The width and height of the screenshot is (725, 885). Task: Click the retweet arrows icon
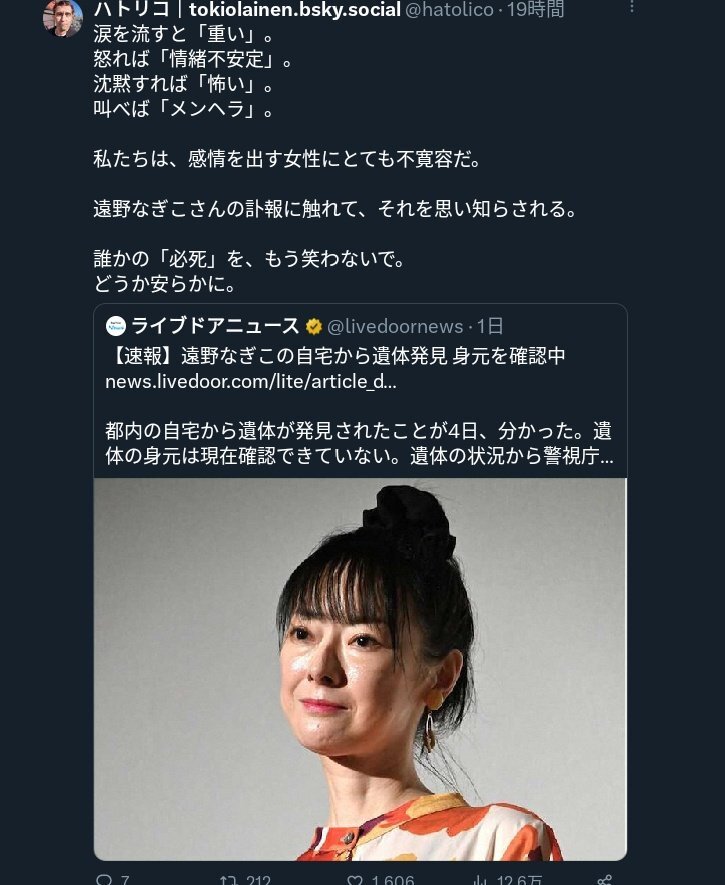tap(228, 880)
